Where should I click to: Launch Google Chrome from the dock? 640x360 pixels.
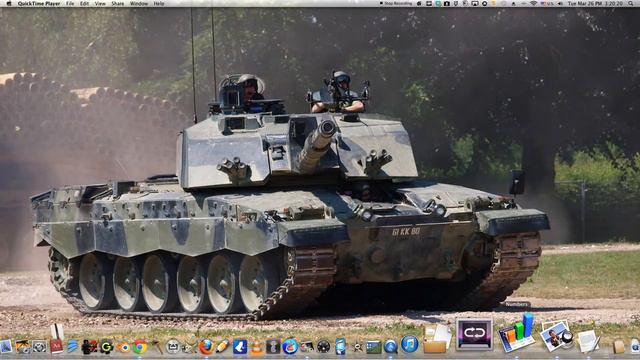(140, 346)
